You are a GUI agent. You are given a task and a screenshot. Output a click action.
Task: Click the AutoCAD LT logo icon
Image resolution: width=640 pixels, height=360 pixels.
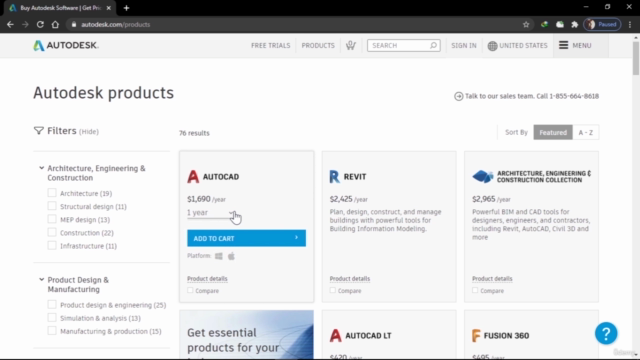pyautogui.click(x=336, y=336)
